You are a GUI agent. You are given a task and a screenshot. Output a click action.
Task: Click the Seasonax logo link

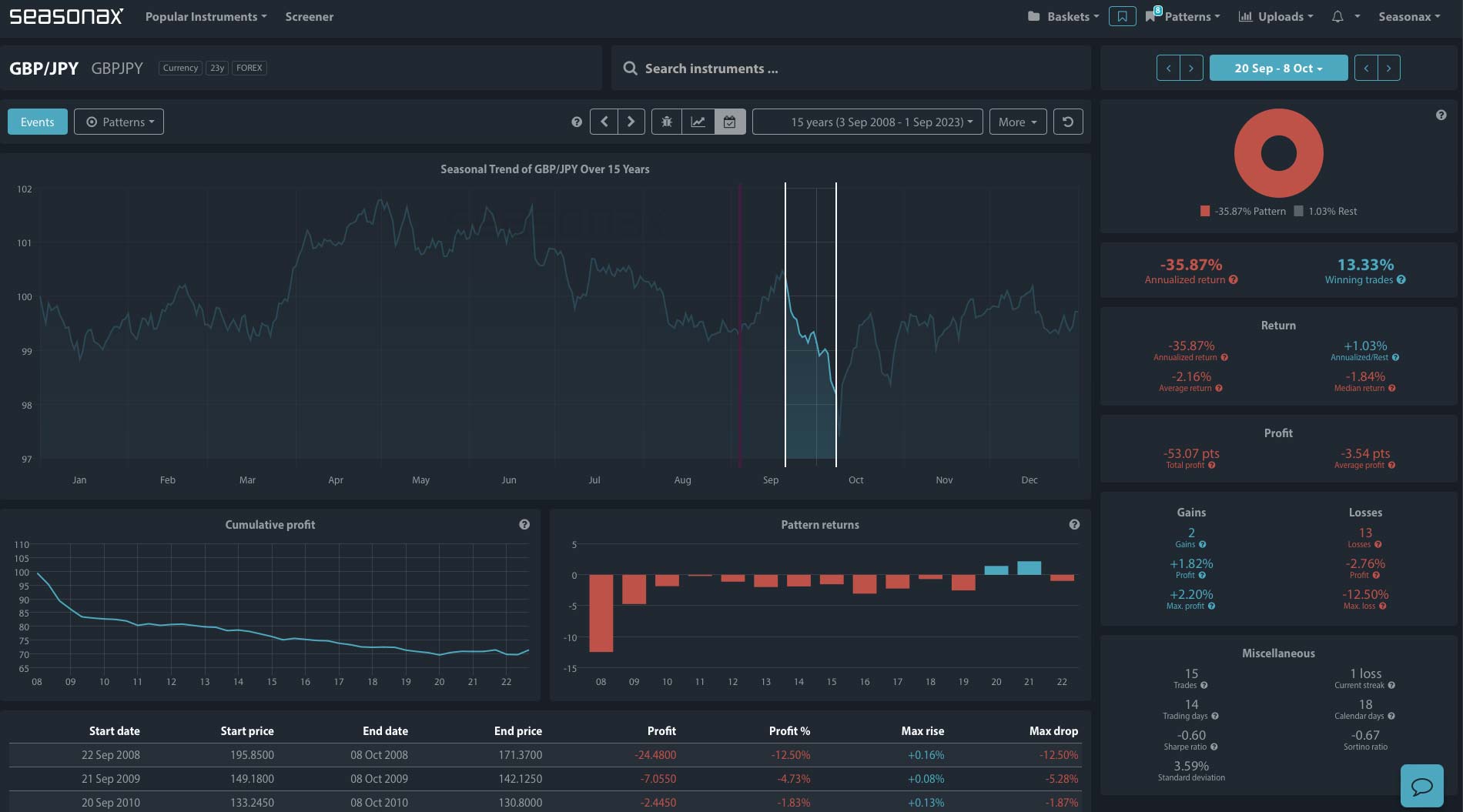(66, 16)
